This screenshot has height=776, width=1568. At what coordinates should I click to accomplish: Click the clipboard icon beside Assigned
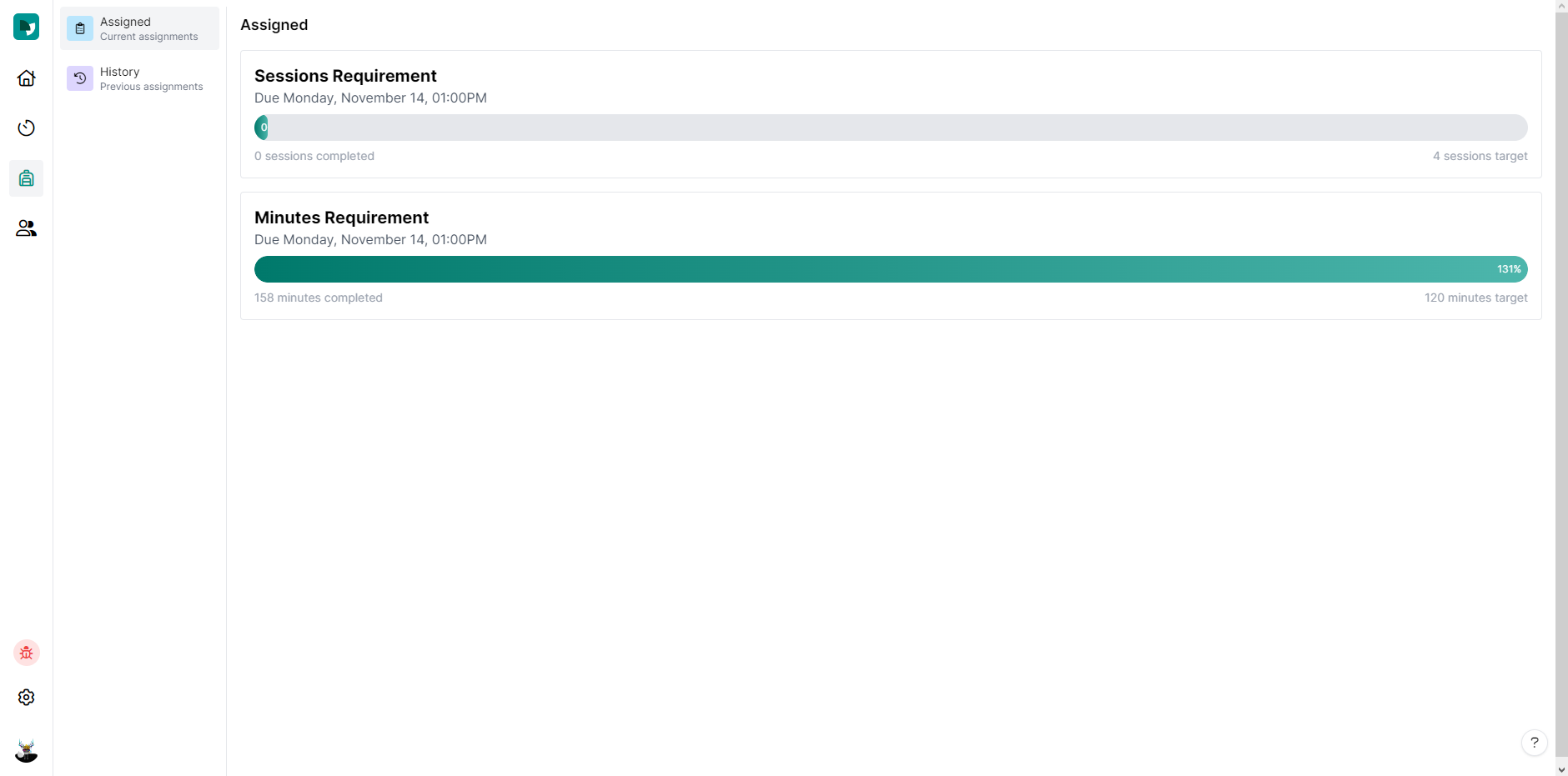80,28
